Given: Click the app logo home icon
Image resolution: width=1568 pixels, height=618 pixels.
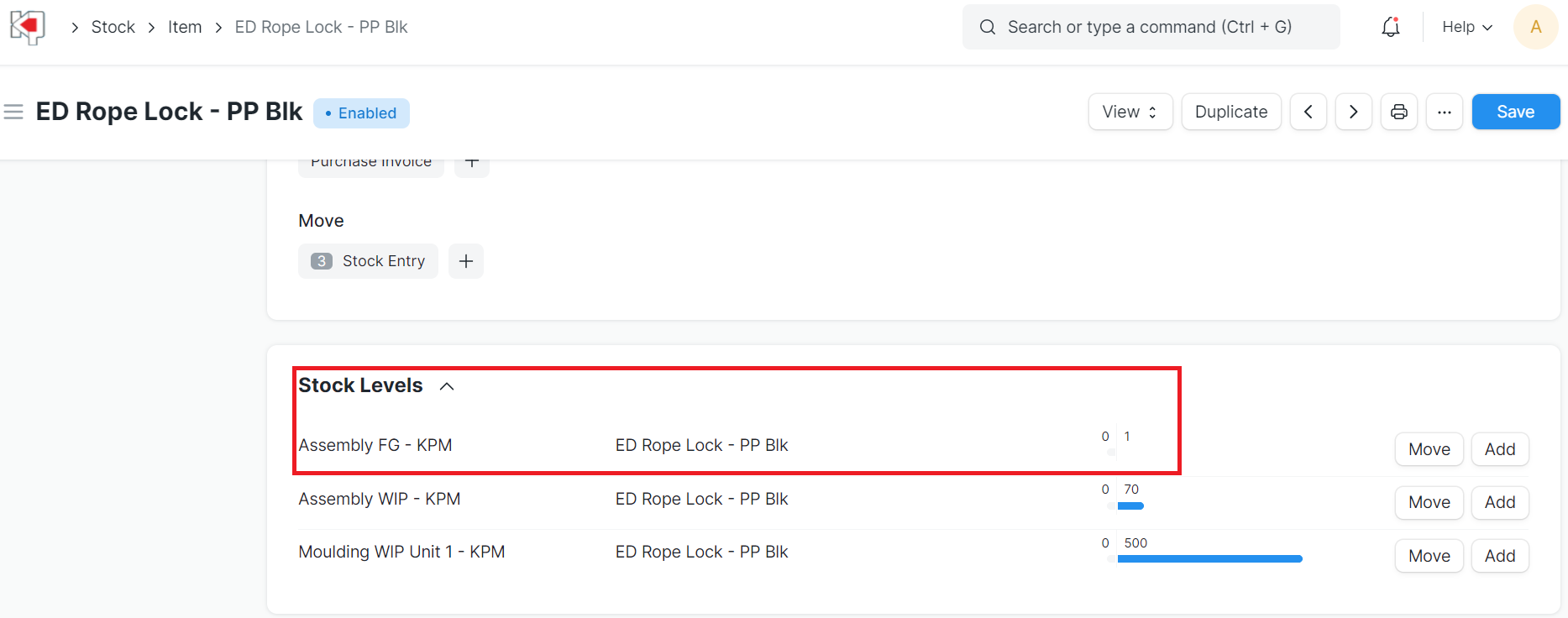Looking at the screenshot, I should click(x=28, y=27).
